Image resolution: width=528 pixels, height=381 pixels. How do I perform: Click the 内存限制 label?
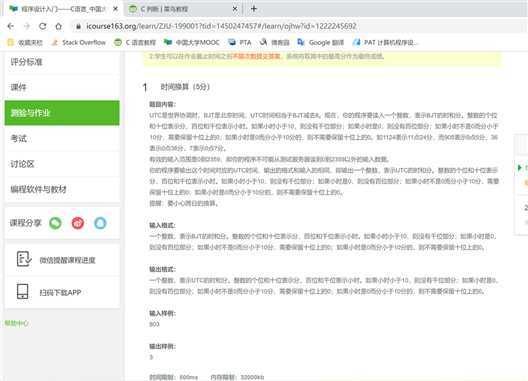pos(224,377)
